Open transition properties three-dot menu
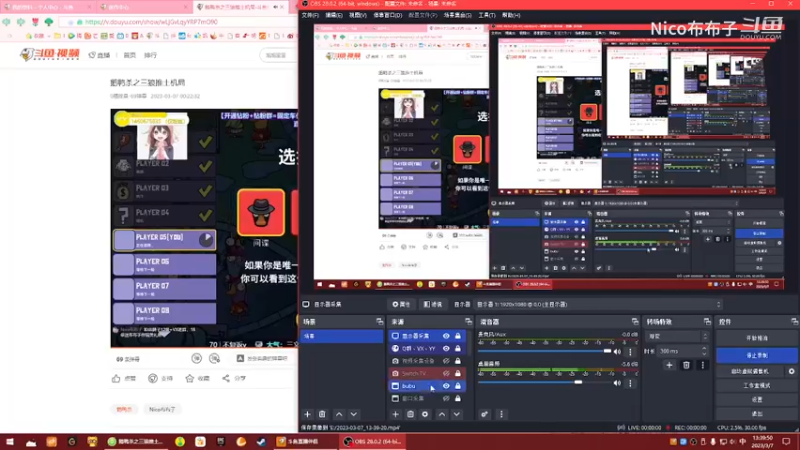Viewport: 800px width, 450px height. click(703, 365)
